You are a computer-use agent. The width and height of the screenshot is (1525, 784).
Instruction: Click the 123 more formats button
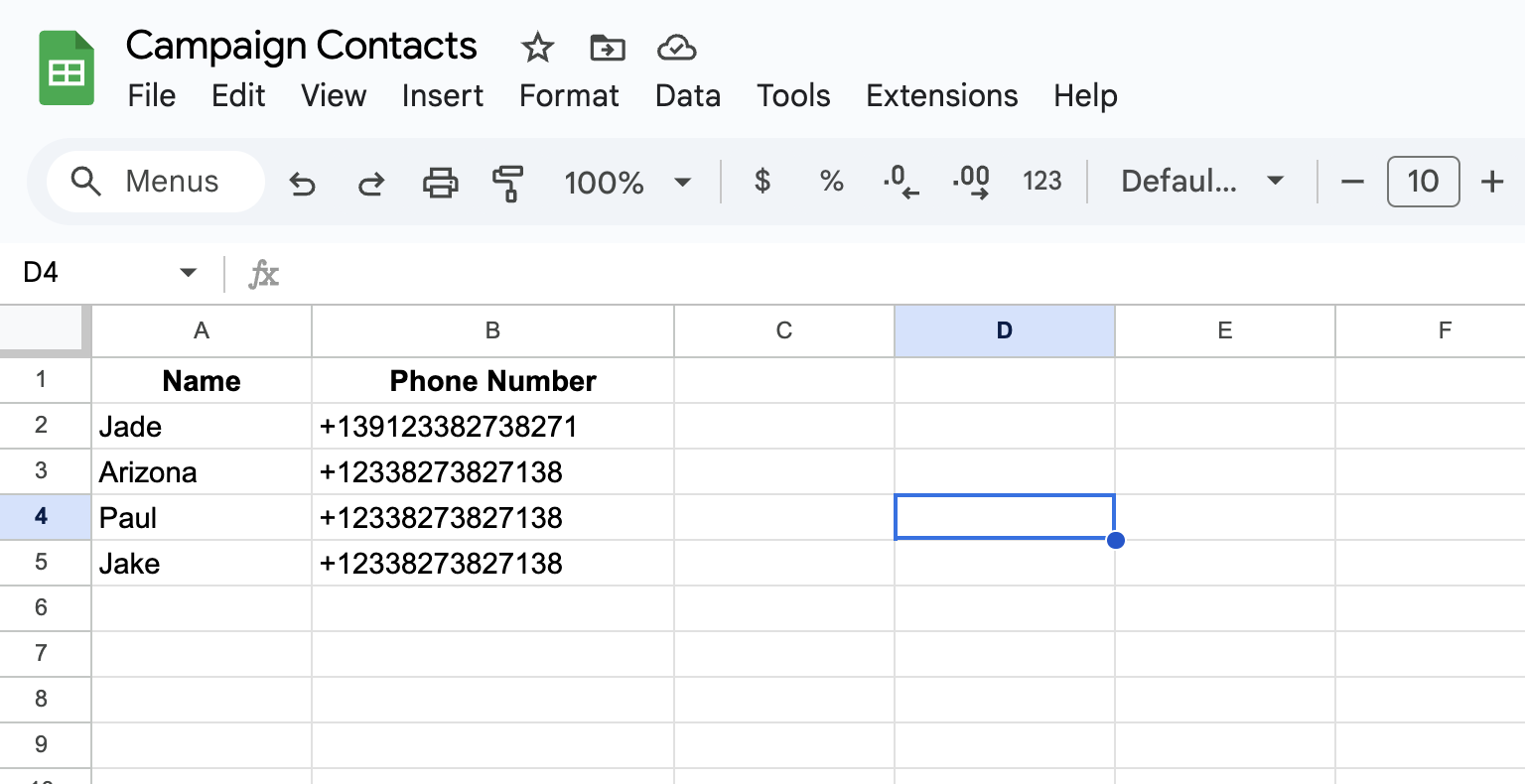[x=1041, y=181]
